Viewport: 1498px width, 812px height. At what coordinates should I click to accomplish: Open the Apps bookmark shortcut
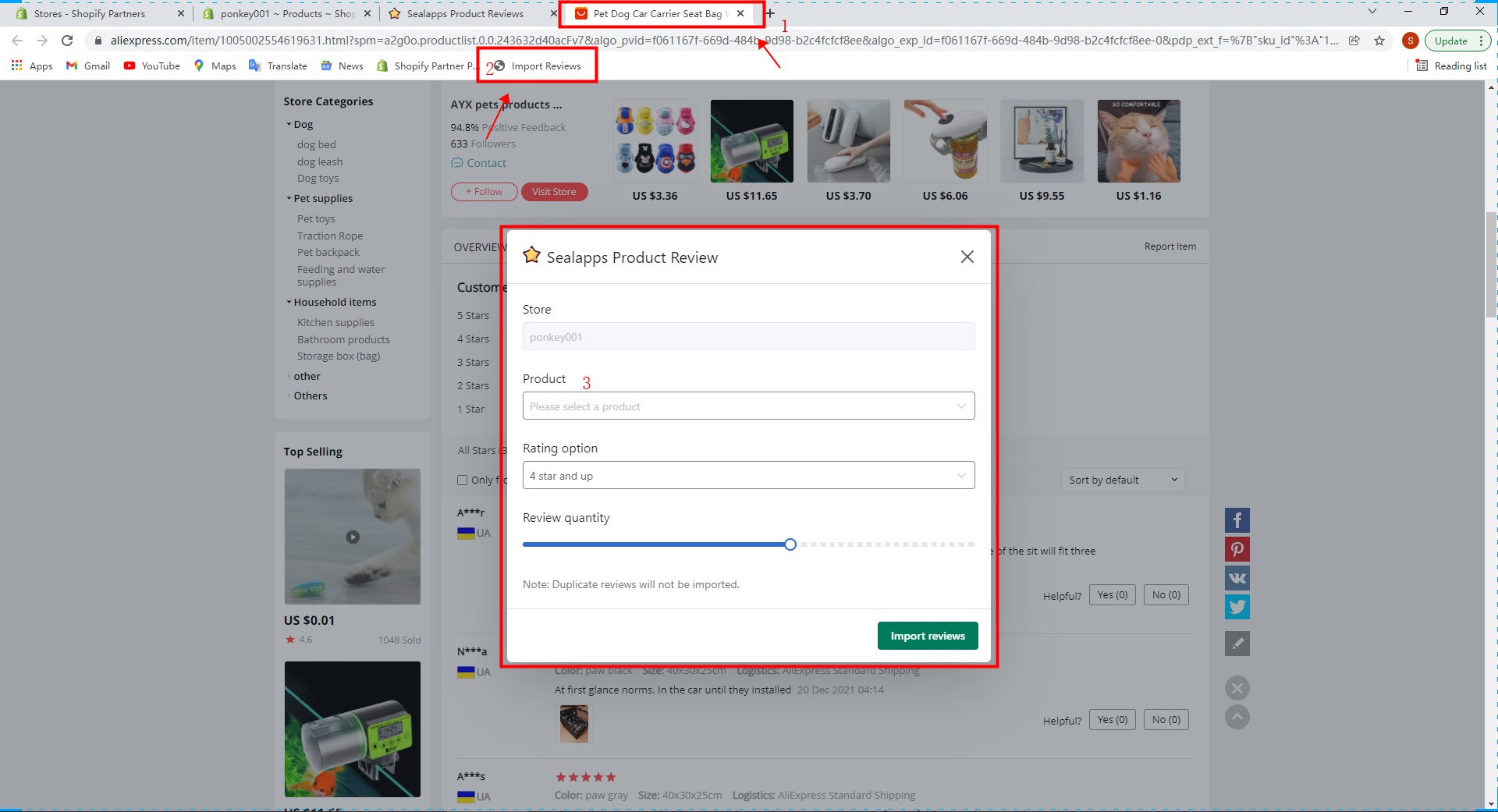point(32,66)
